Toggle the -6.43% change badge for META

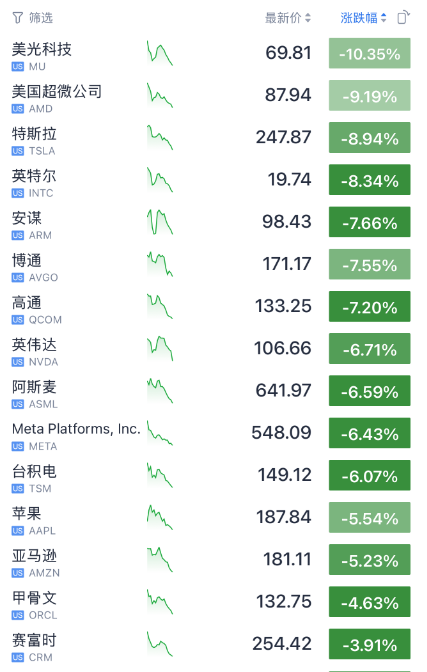[370, 433]
